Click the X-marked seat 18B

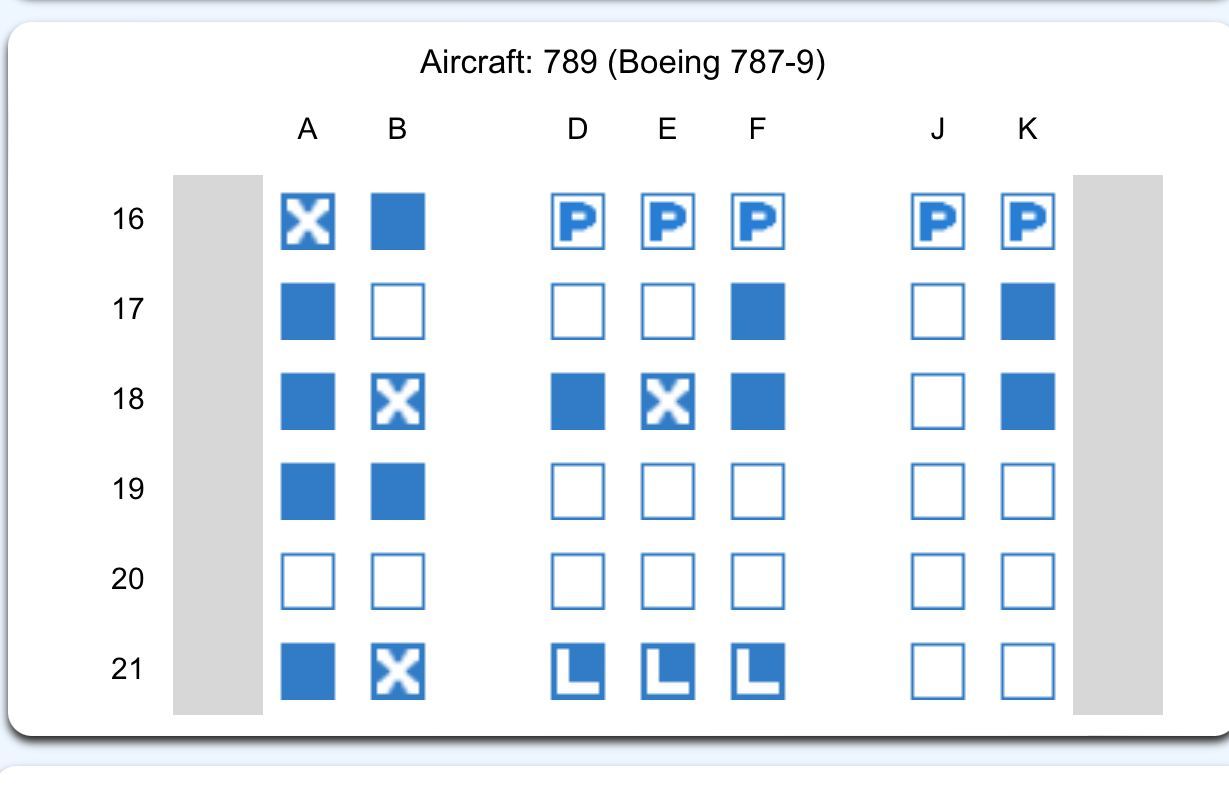coord(397,401)
